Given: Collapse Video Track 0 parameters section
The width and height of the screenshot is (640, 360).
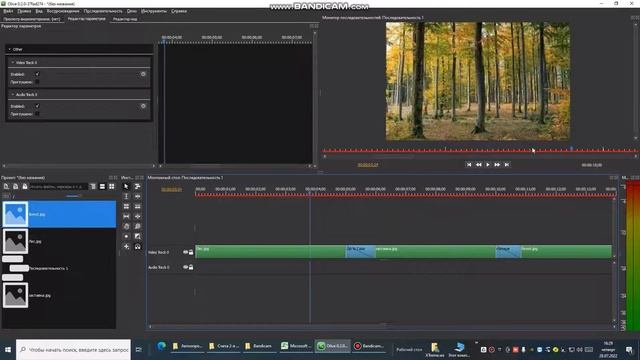Looking at the screenshot, I should tap(13, 62).
